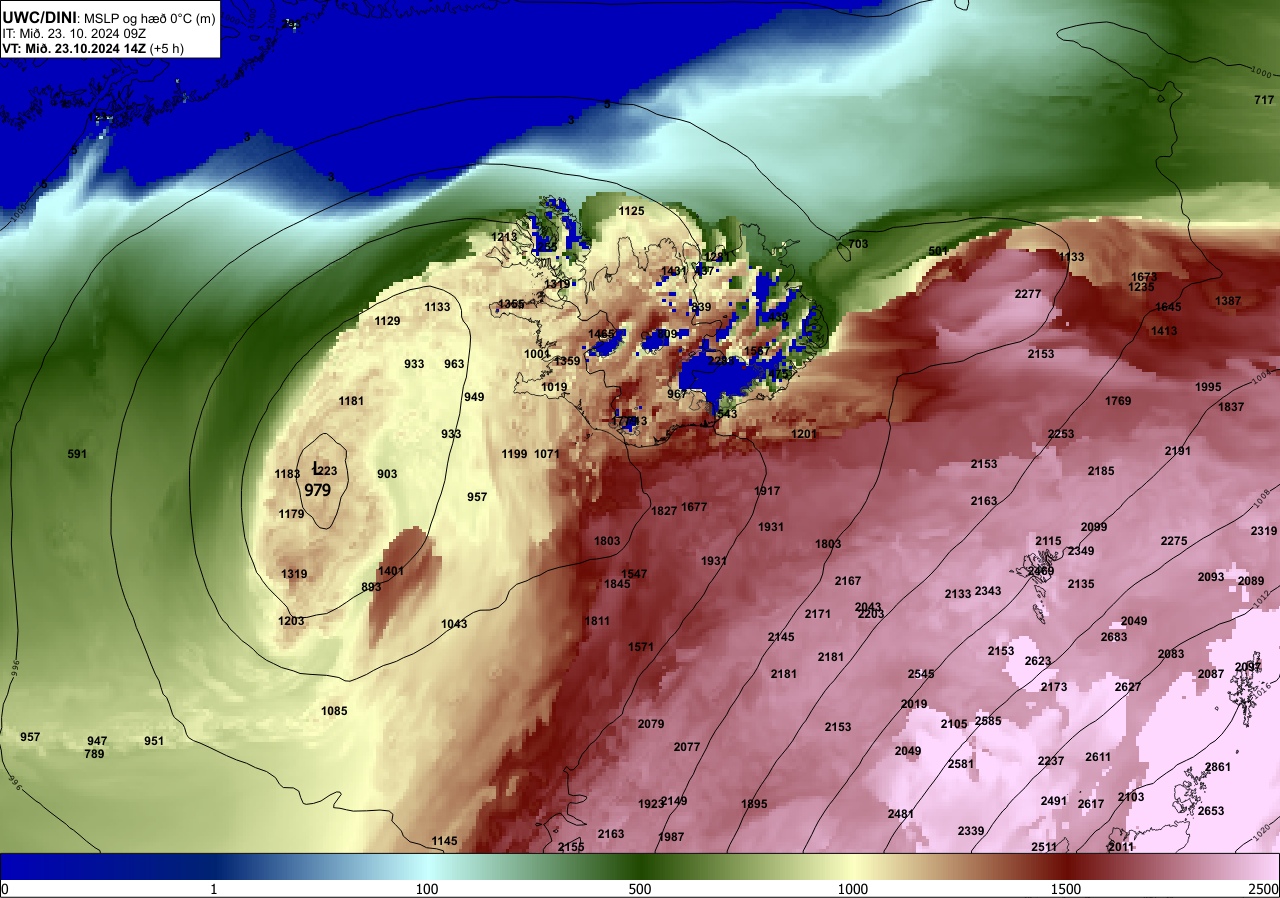The width and height of the screenshot is (1280, 898).
Task: Click the 893 height value
Action: coord(371,587)
